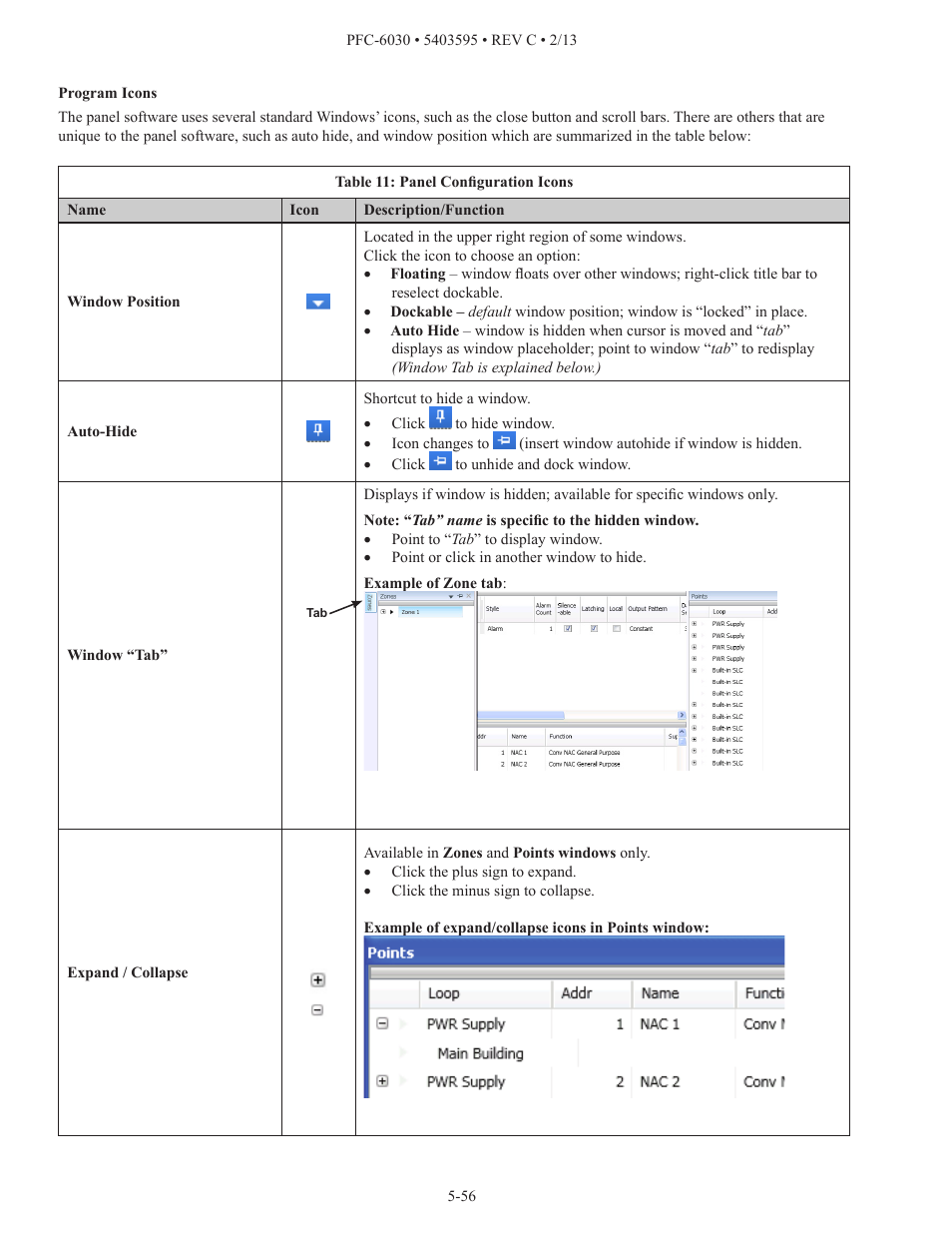
Task: Click the Loop header in the large Points window
Action: pos(485,993)
